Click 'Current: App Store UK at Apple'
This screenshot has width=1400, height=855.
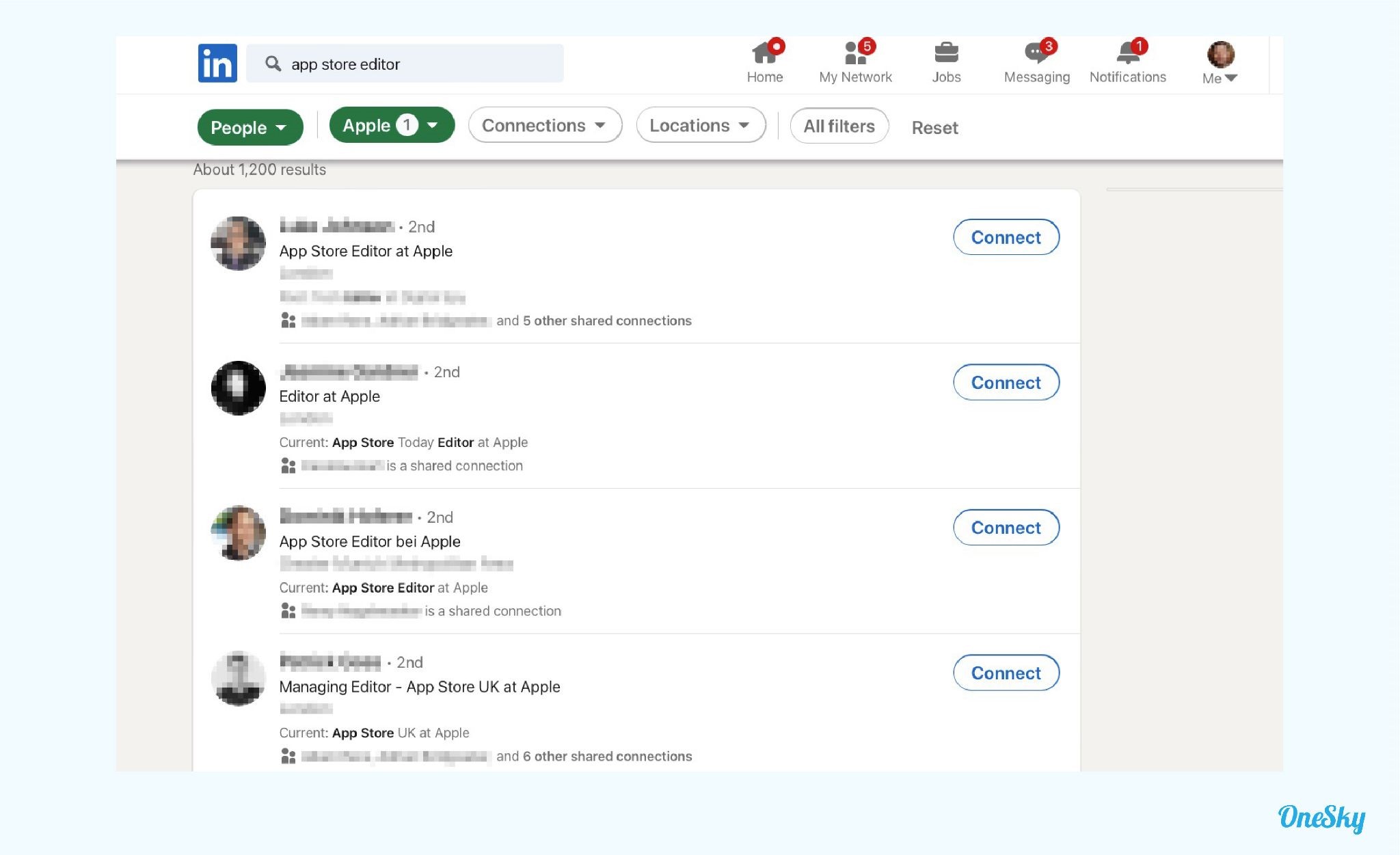pos(374,733)
